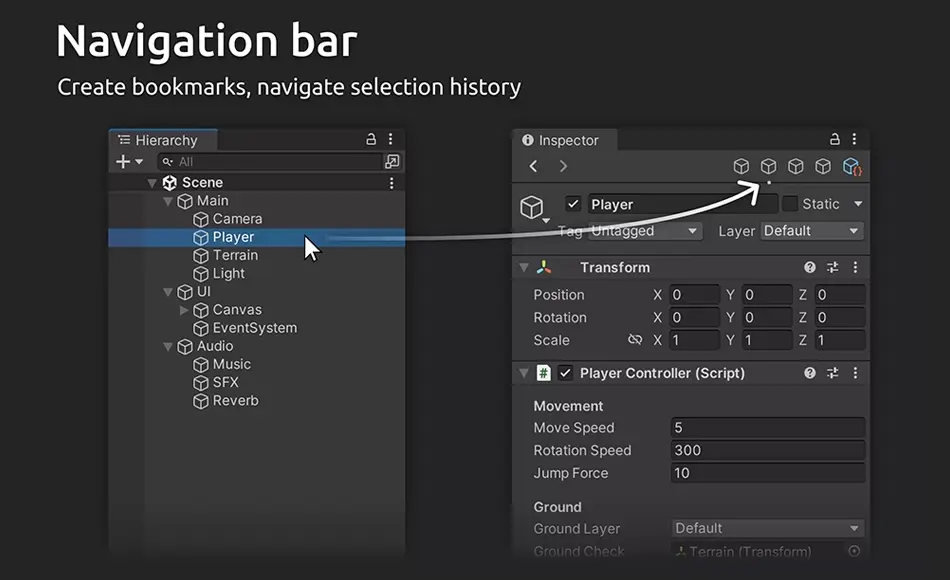Disable the Player Controller script checkbox

566,373
